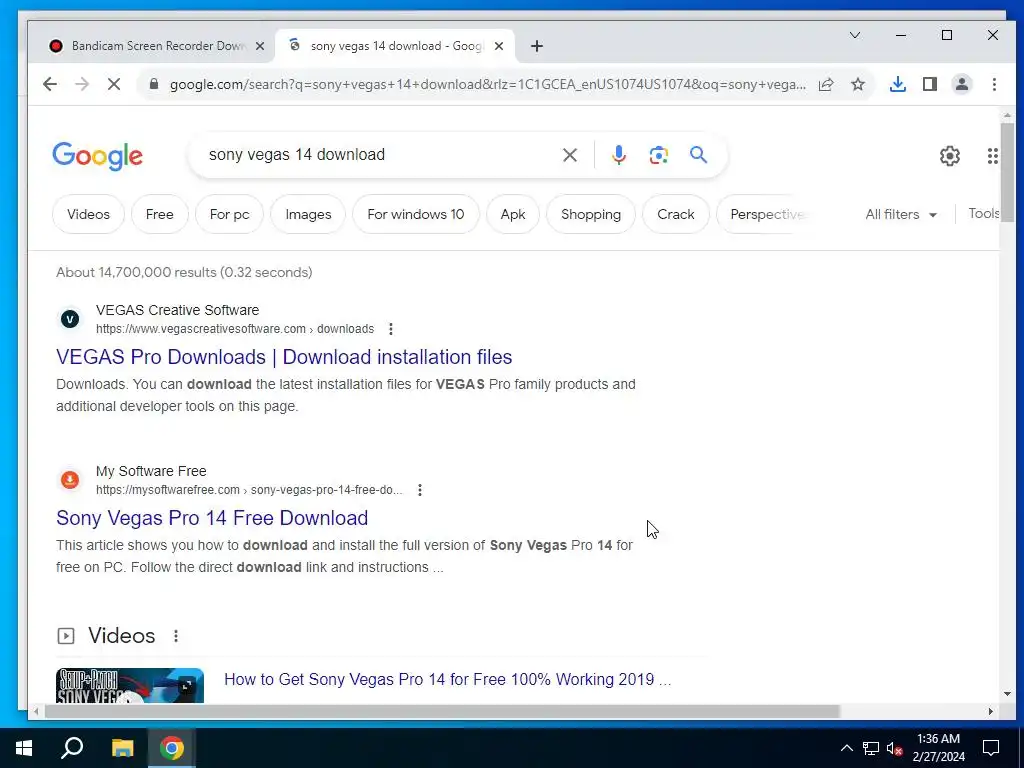
Task: Switch to Bandicam Screen Recorder tab
Action: 157,46
